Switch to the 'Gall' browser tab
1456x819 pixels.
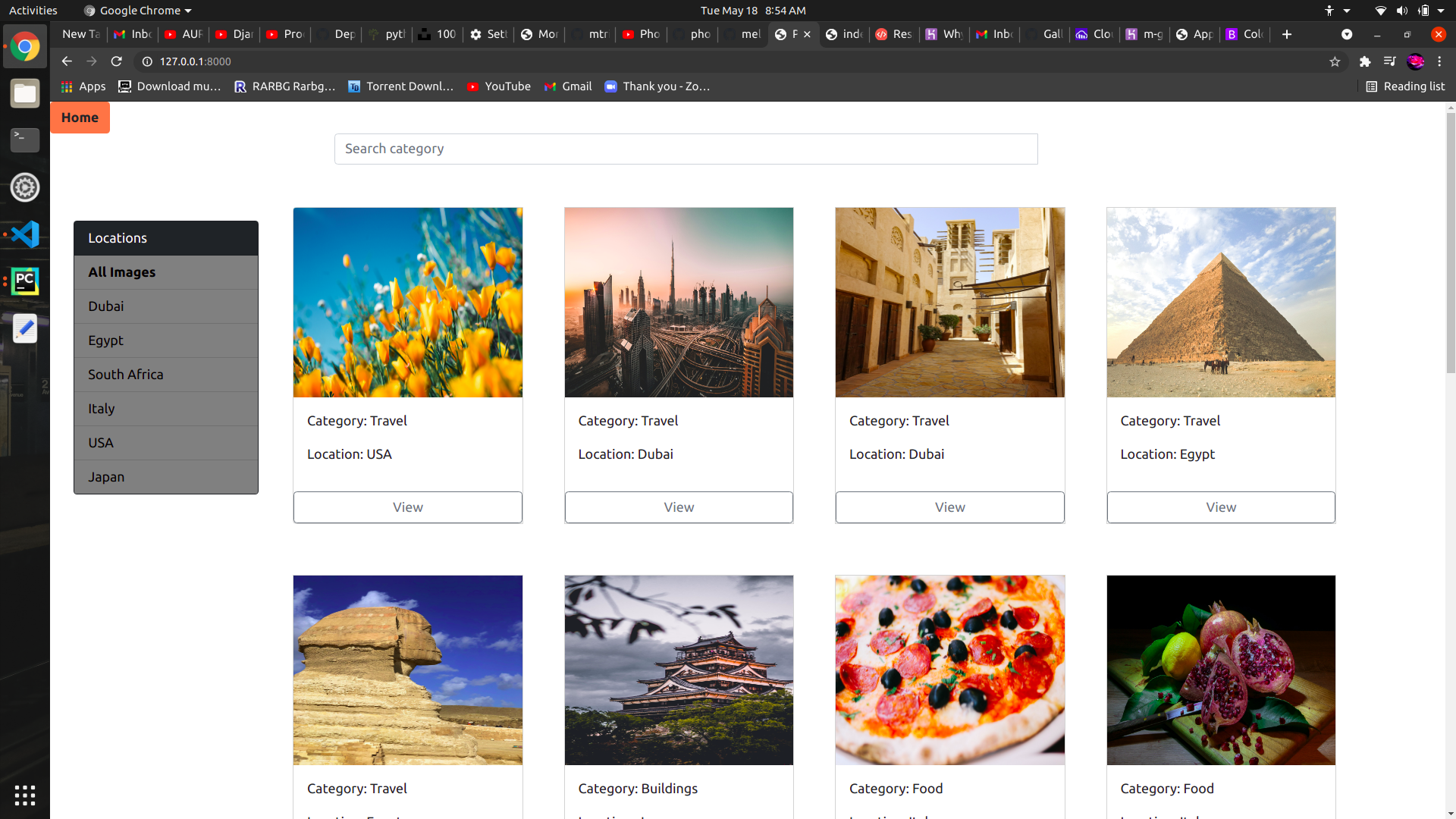(1044, 34)
